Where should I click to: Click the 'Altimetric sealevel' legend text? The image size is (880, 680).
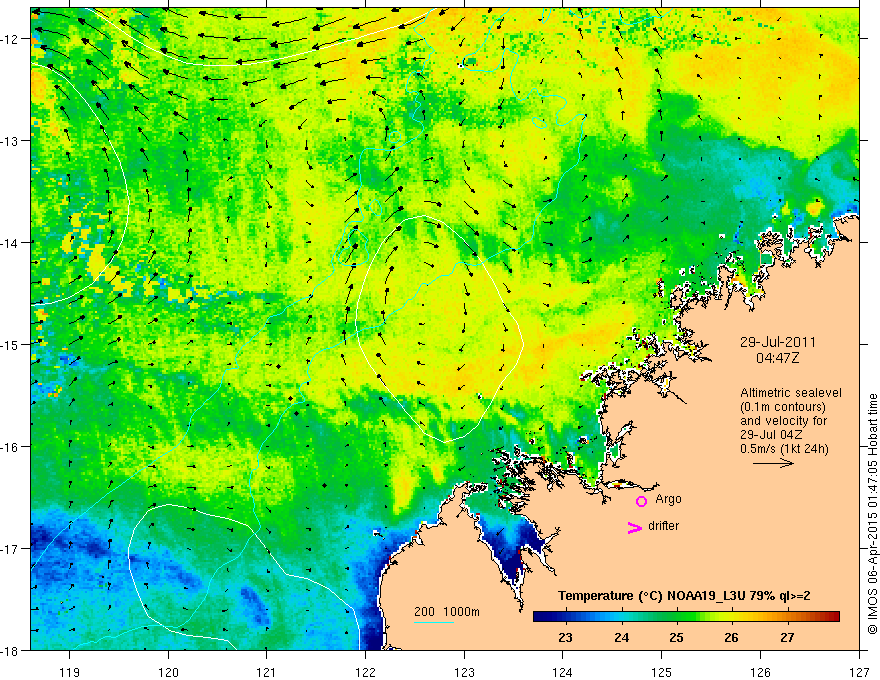(x=791, y=393)
